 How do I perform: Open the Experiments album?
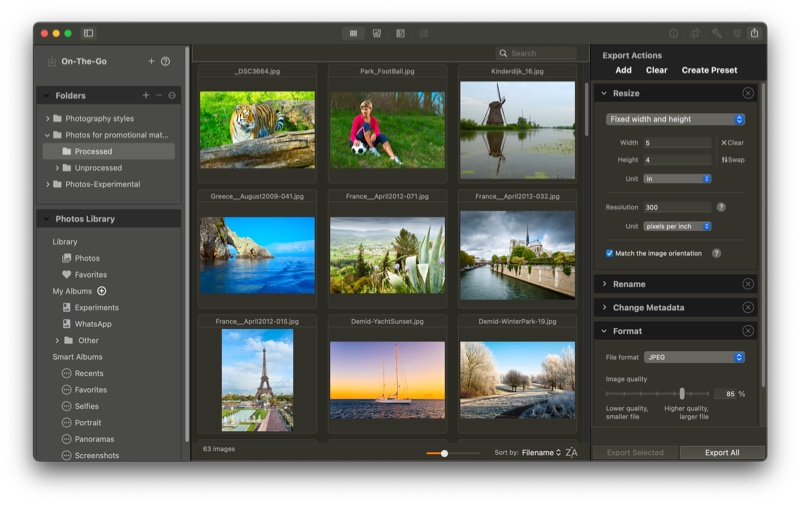pos(90,308)
